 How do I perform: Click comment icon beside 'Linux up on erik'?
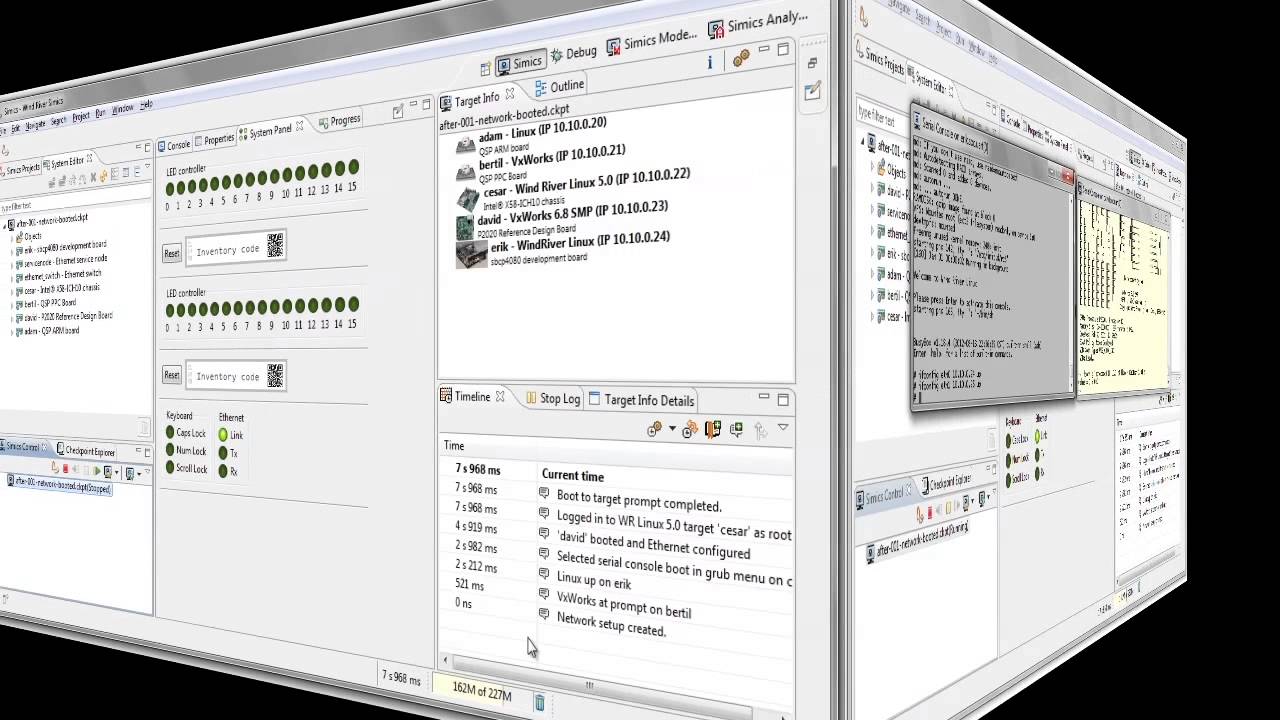point(544,573)
